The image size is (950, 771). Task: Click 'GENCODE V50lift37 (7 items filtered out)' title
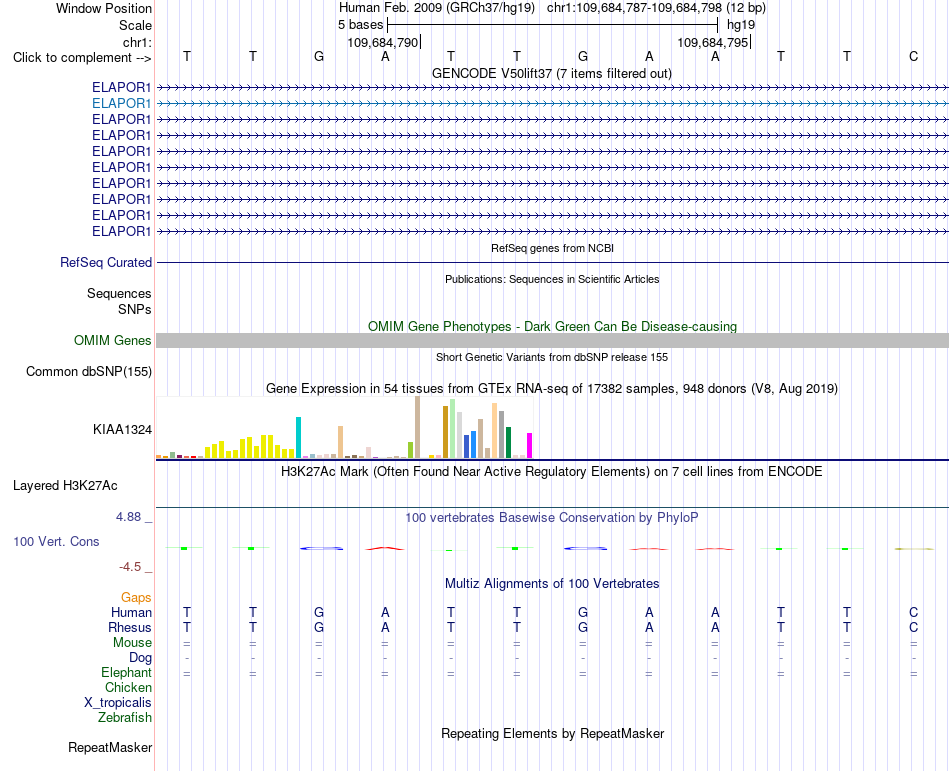point(552,73)
